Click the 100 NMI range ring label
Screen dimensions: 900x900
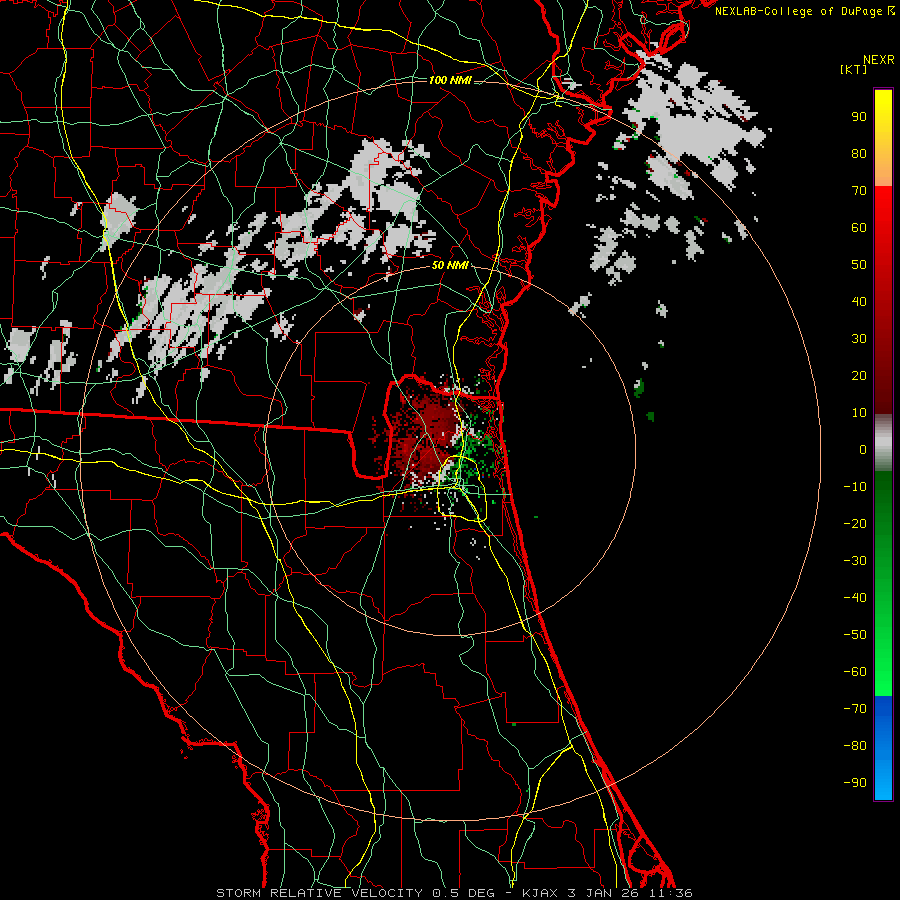[x=450, y=80]
